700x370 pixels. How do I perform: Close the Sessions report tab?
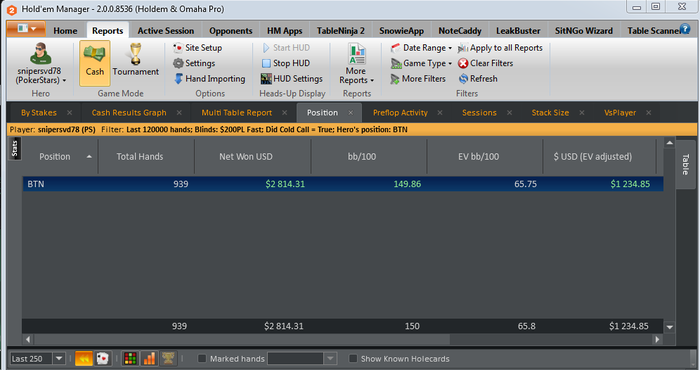pos(509,113)
